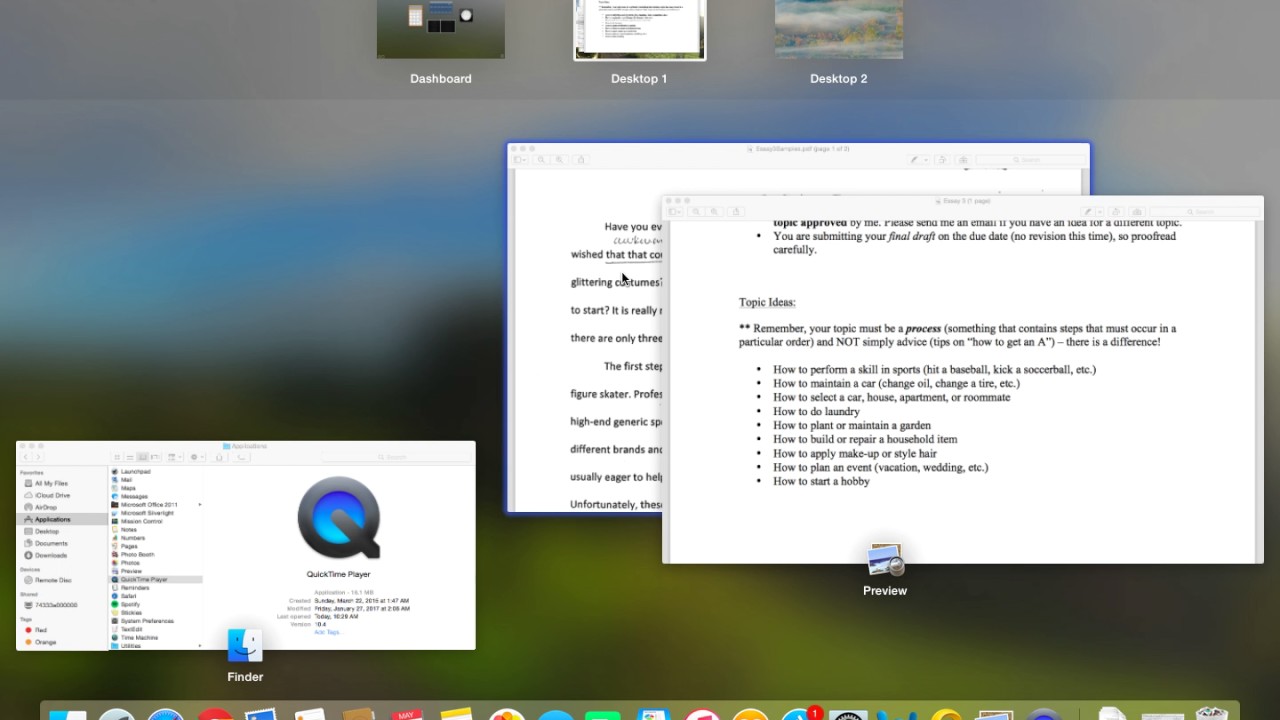Click the search field in Essay3Samples.pdf window
Screen dimensions: 1280x720
click(1031, 160)
